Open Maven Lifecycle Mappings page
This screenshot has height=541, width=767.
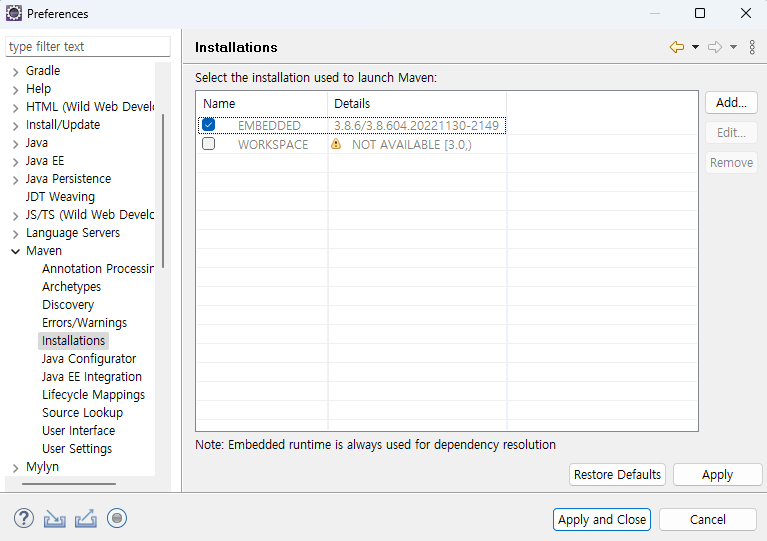pyautogui.click(x=93, y=395)
